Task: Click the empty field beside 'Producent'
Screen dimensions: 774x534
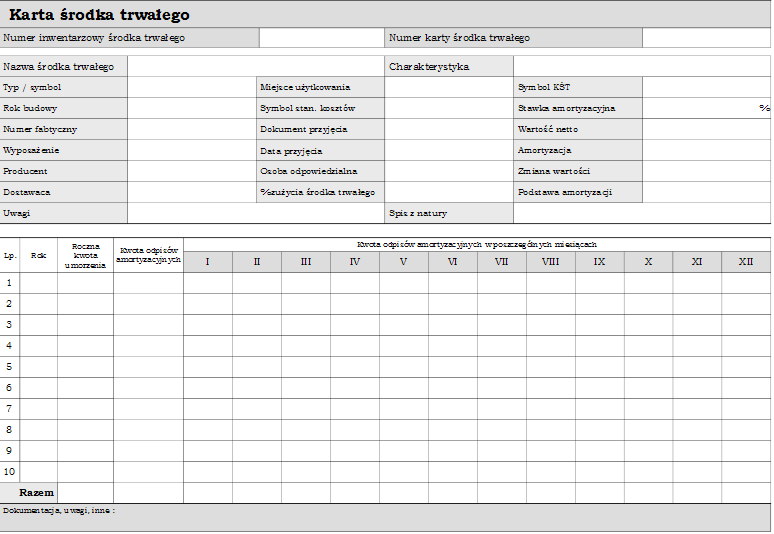Action: [192, 171]
